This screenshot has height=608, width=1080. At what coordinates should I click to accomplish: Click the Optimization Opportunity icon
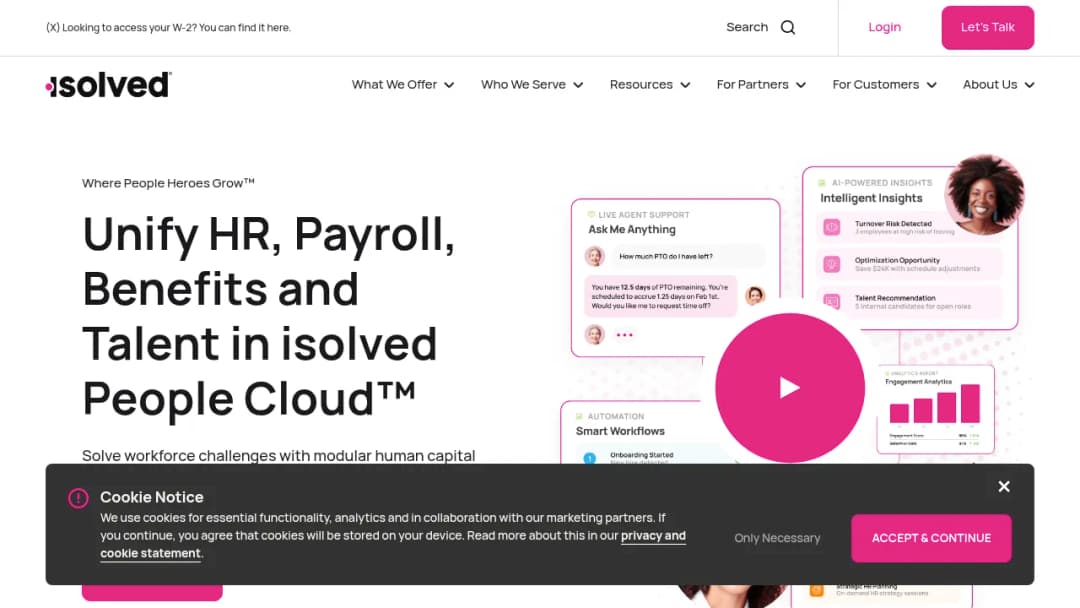coord(832,264)
